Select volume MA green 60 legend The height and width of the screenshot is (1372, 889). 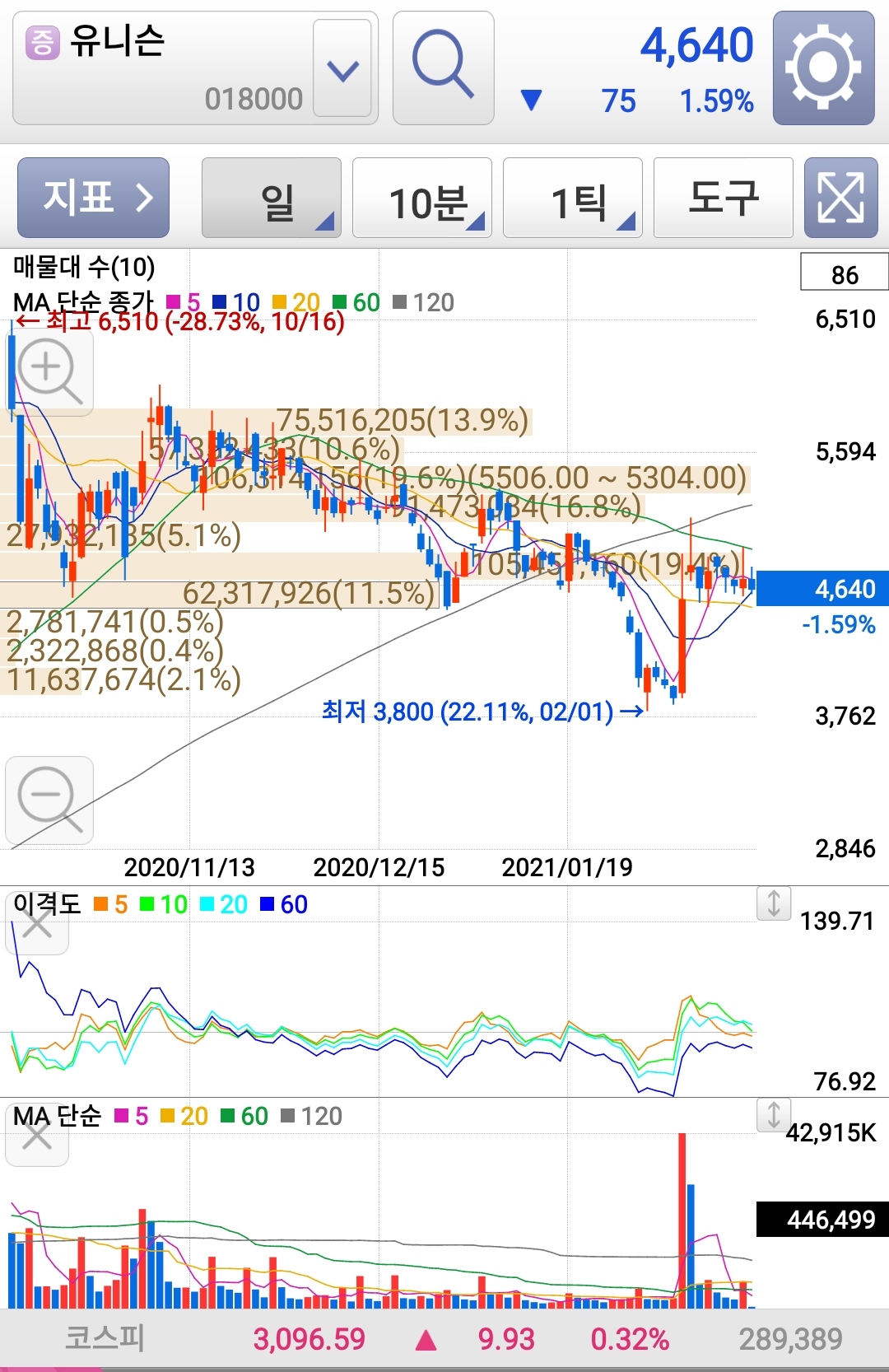[244, 1116]
